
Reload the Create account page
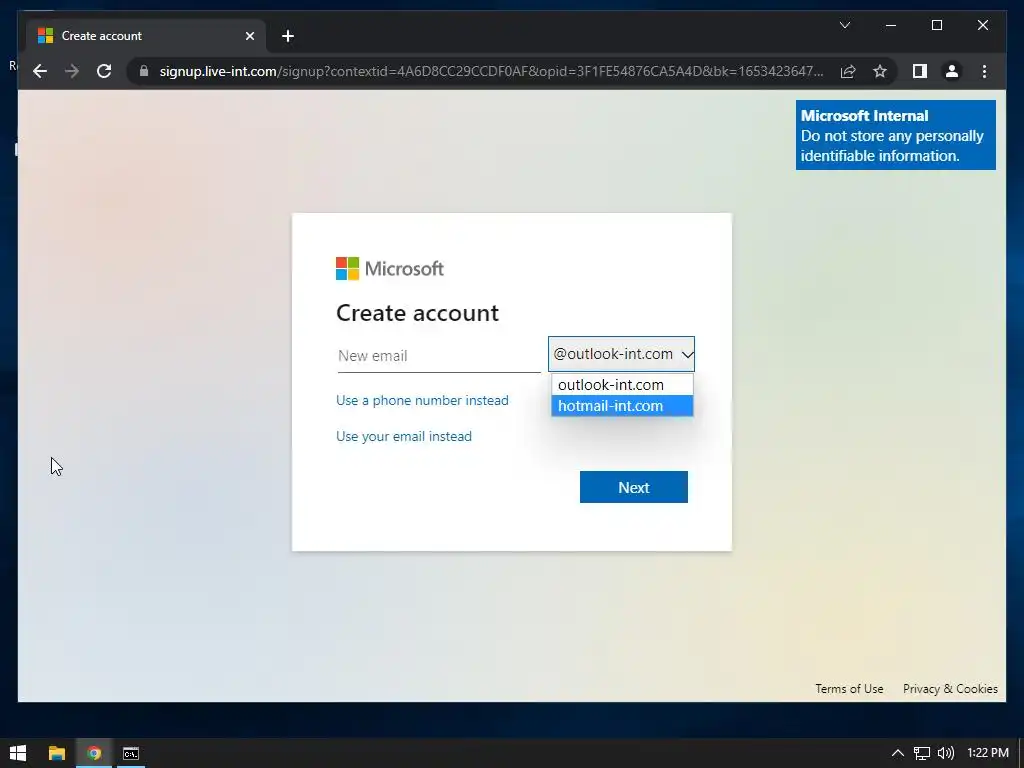[104, 71]
